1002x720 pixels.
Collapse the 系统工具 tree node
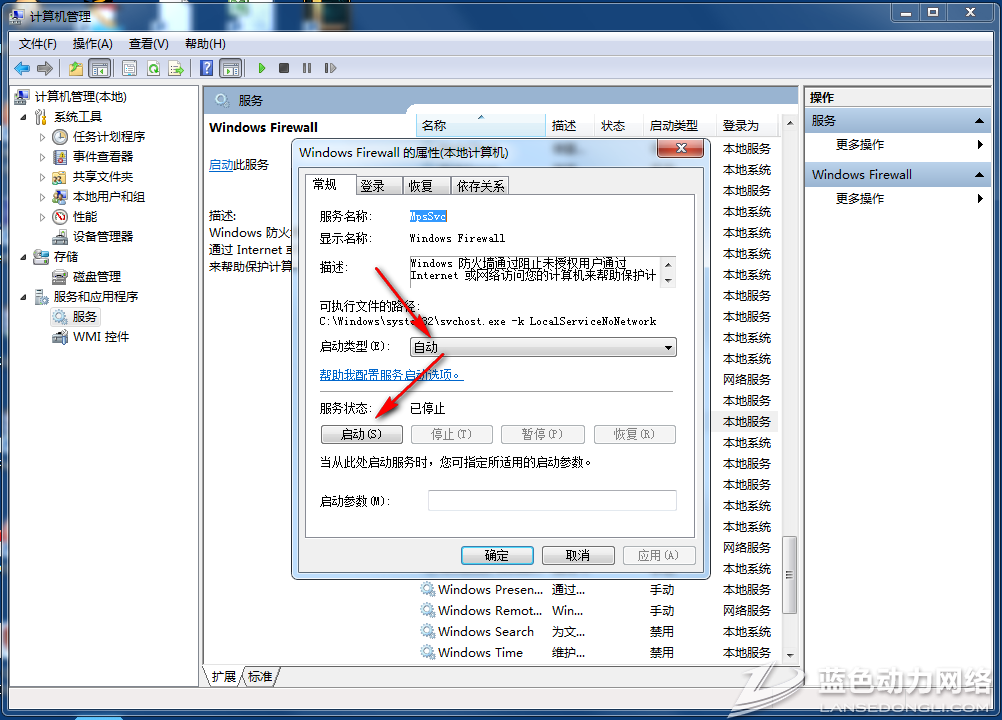tap(25, 116)
